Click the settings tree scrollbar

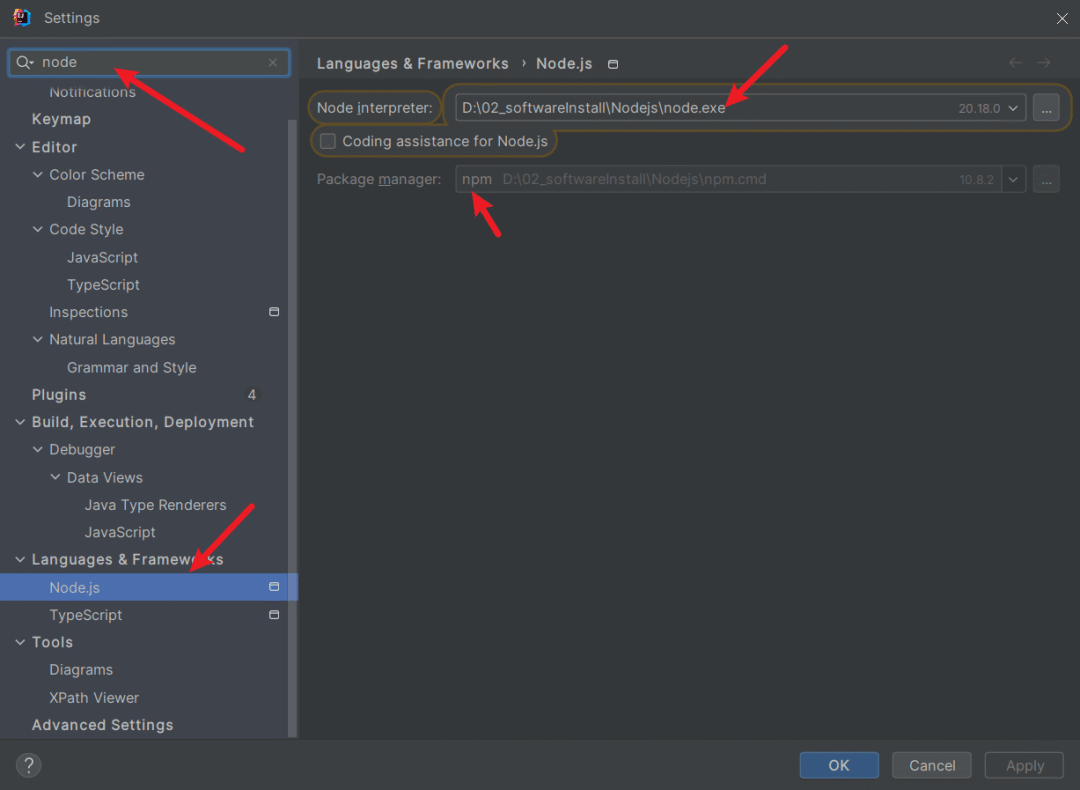click(292, 427)
